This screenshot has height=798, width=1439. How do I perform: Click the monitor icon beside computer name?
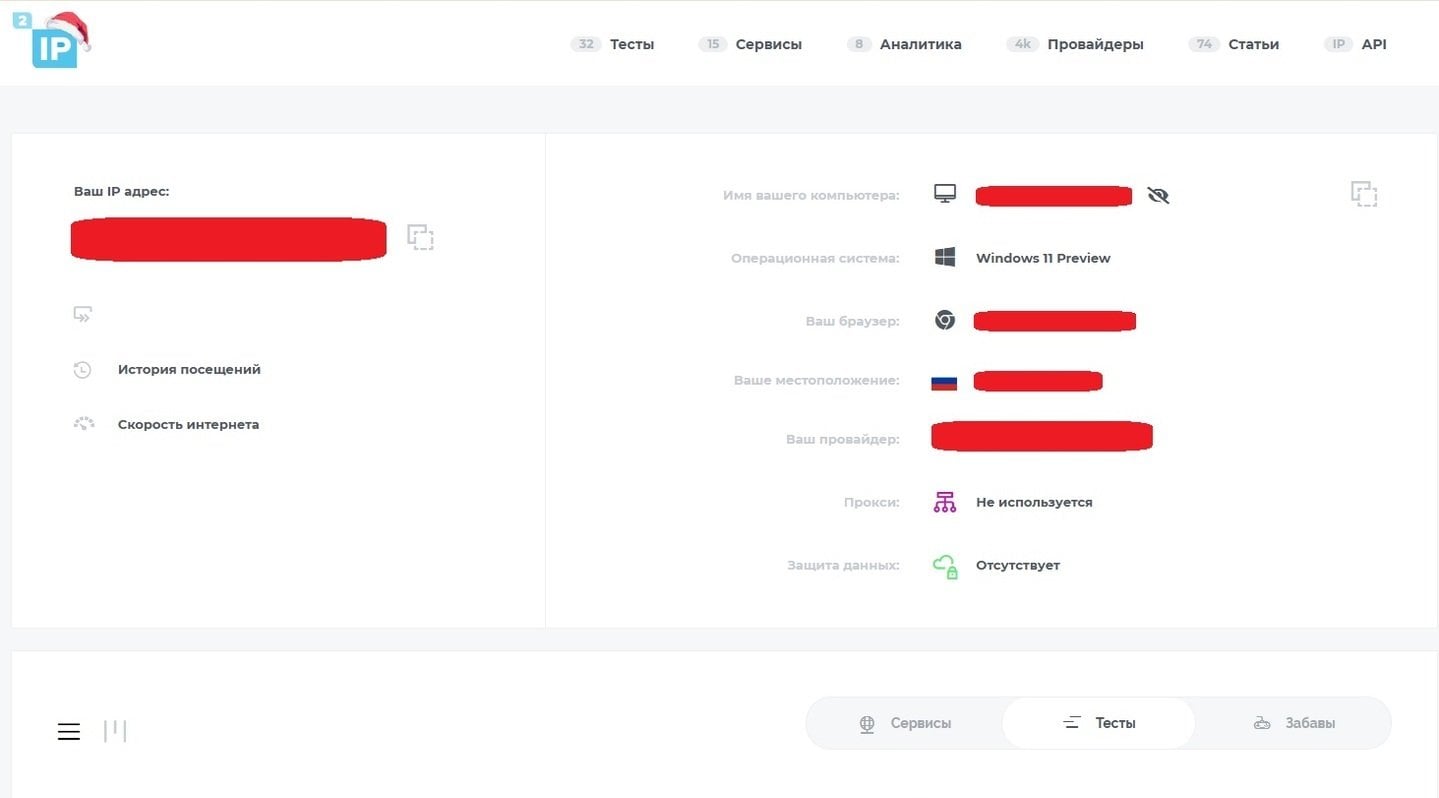tap(944, 194)
